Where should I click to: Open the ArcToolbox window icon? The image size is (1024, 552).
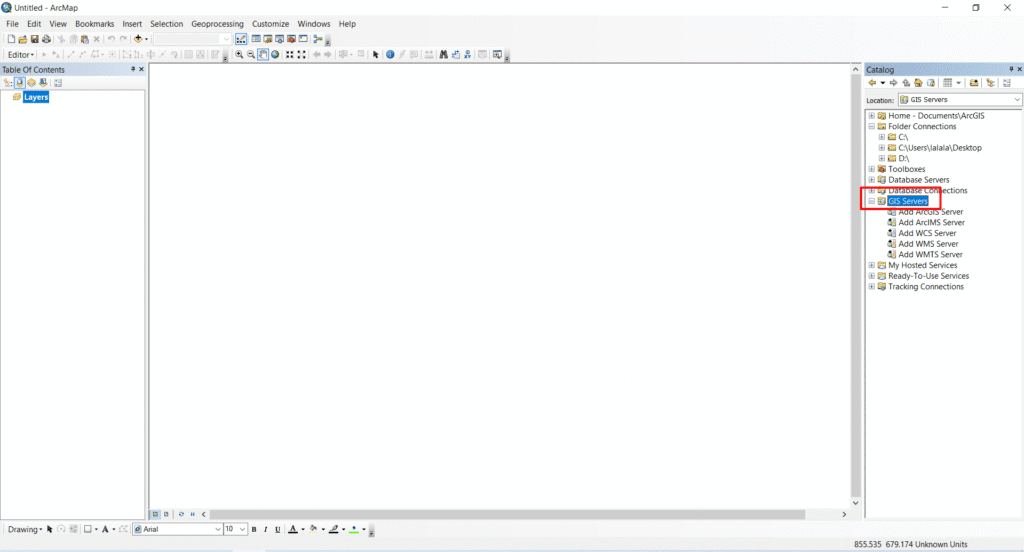click(x=291, y=39)
